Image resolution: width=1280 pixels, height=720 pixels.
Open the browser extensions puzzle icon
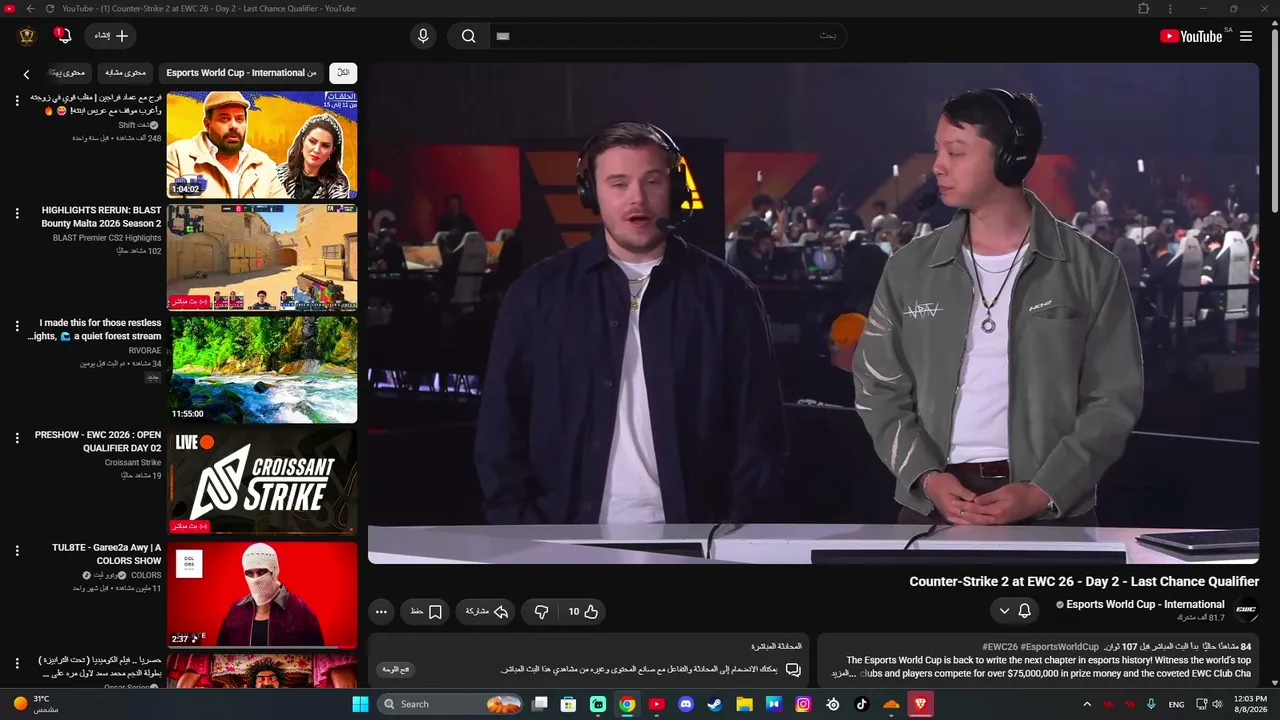pos(1144,8)
